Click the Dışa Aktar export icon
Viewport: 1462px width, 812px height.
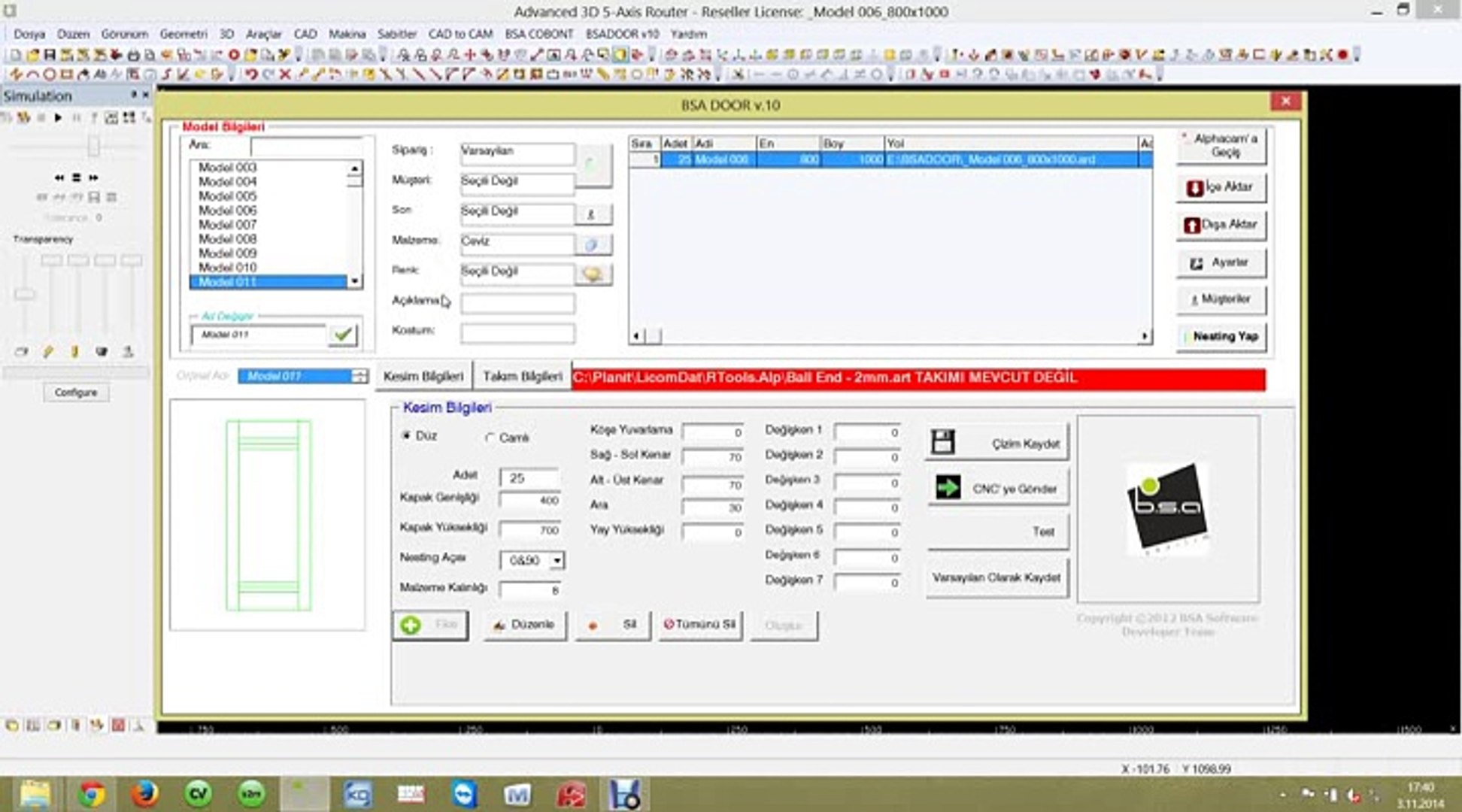tap(1192, 225)
